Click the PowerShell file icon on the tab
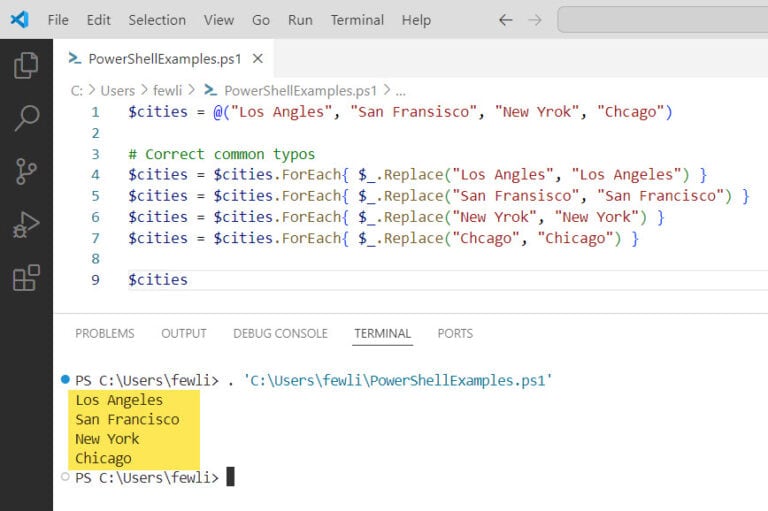768x511 pixels. (x=75, y=58)
